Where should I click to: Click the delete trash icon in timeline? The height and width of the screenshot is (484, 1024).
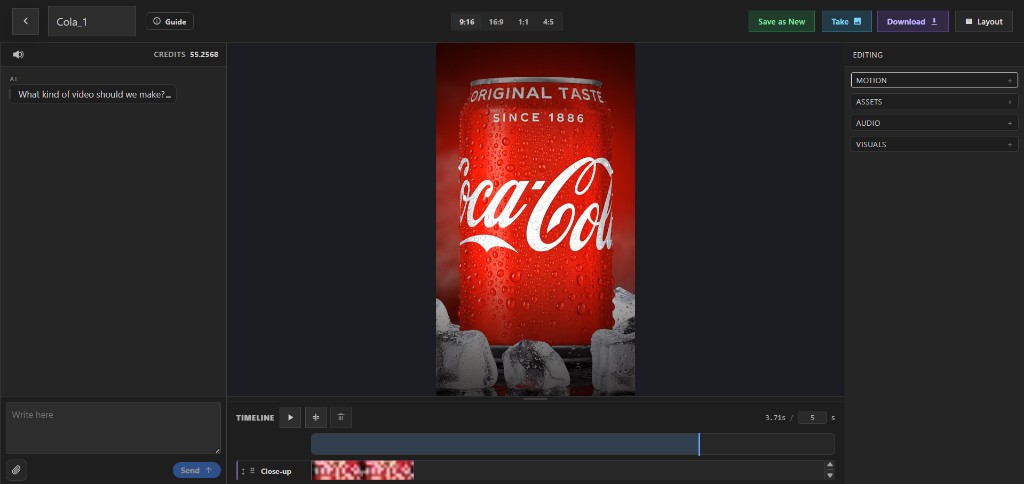pos(341,417)
